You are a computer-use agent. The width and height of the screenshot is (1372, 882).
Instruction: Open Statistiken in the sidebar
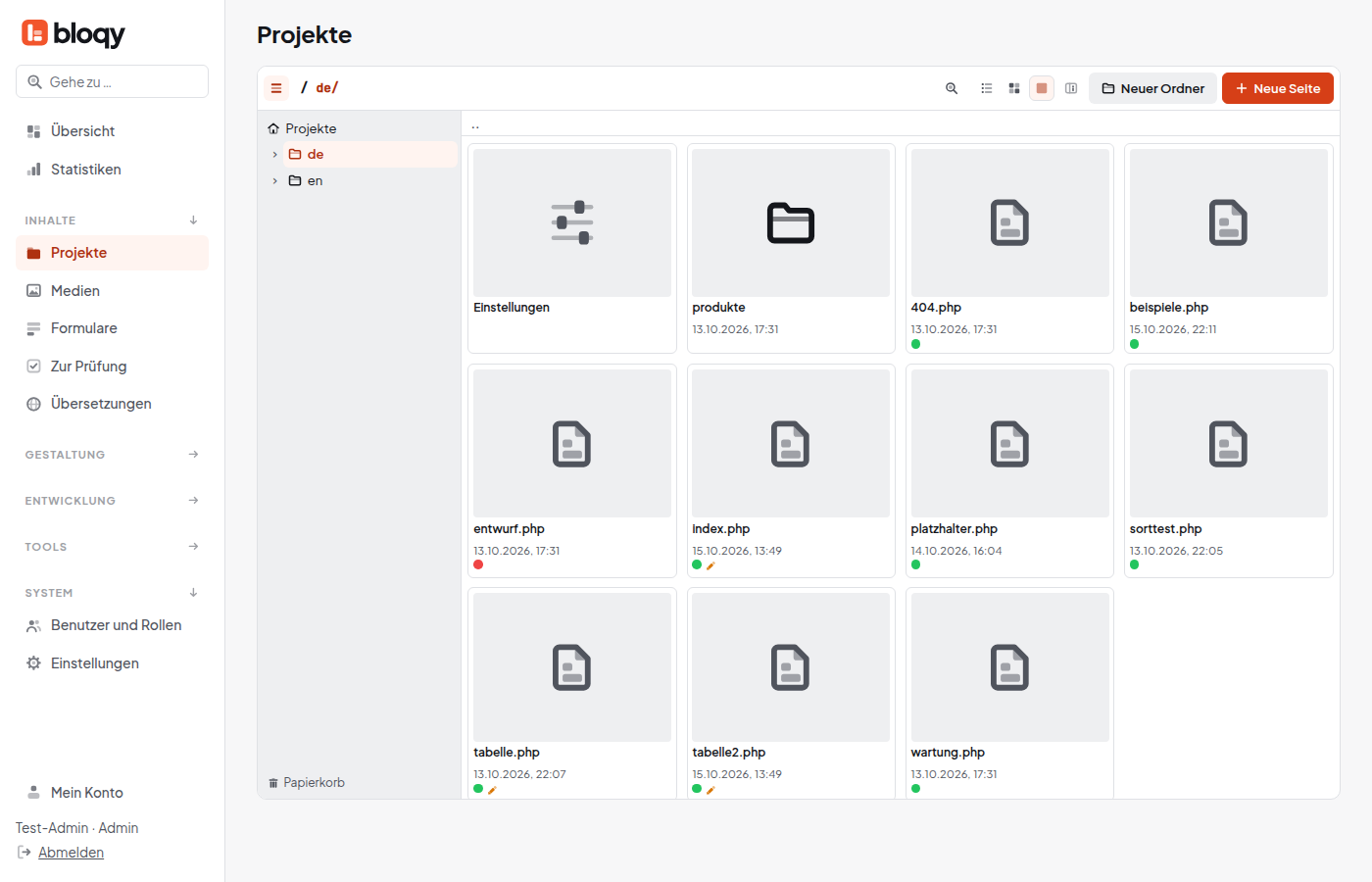point(112,170)
